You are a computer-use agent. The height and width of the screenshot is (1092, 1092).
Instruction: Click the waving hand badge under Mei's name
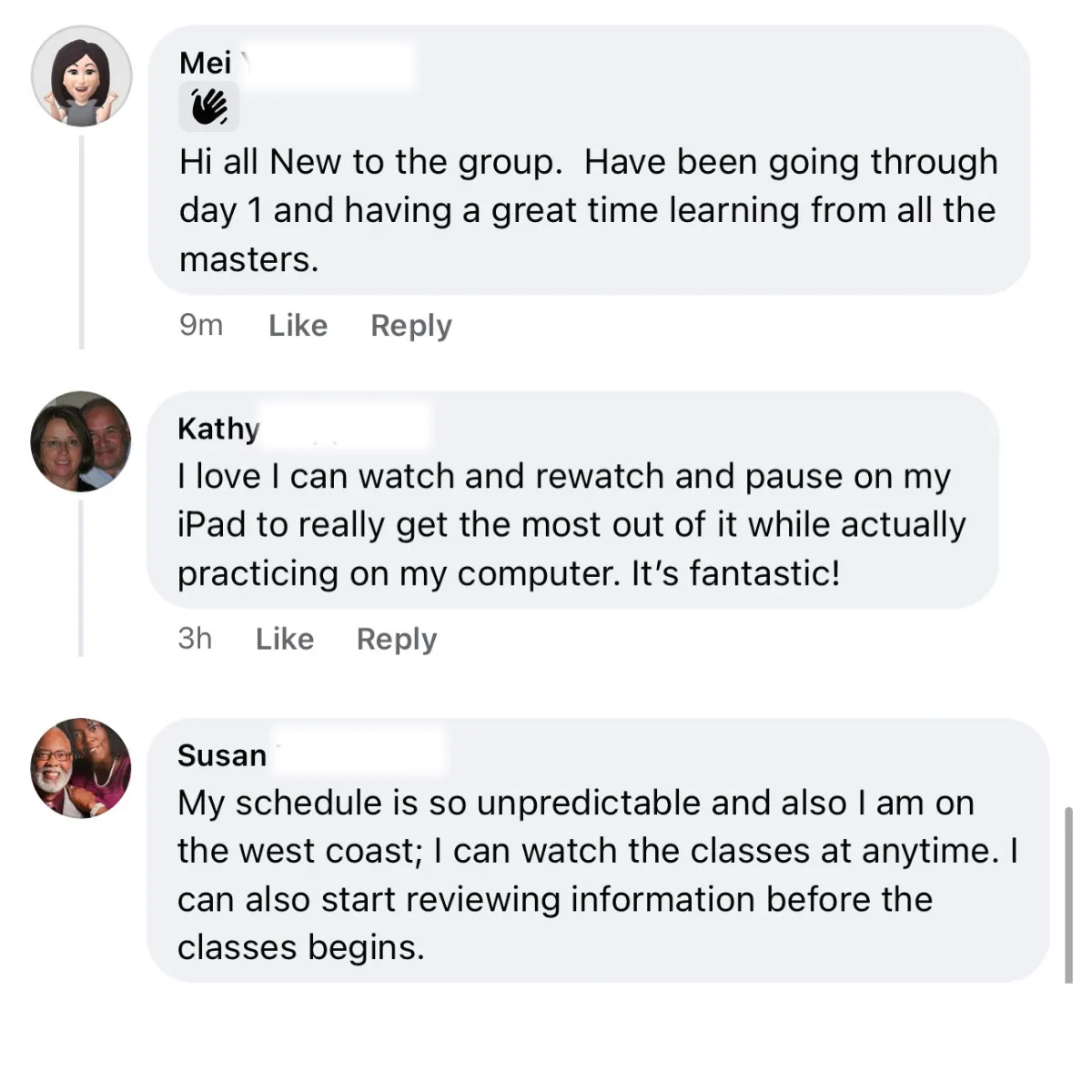click(x=208, y=107)
